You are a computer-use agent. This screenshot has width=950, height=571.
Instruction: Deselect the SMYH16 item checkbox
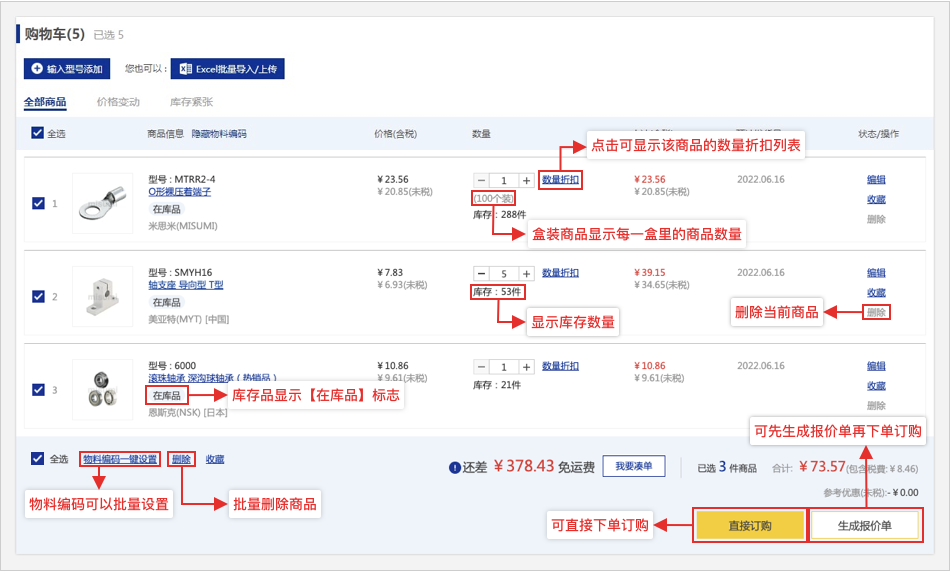click(x=38, y=296)
